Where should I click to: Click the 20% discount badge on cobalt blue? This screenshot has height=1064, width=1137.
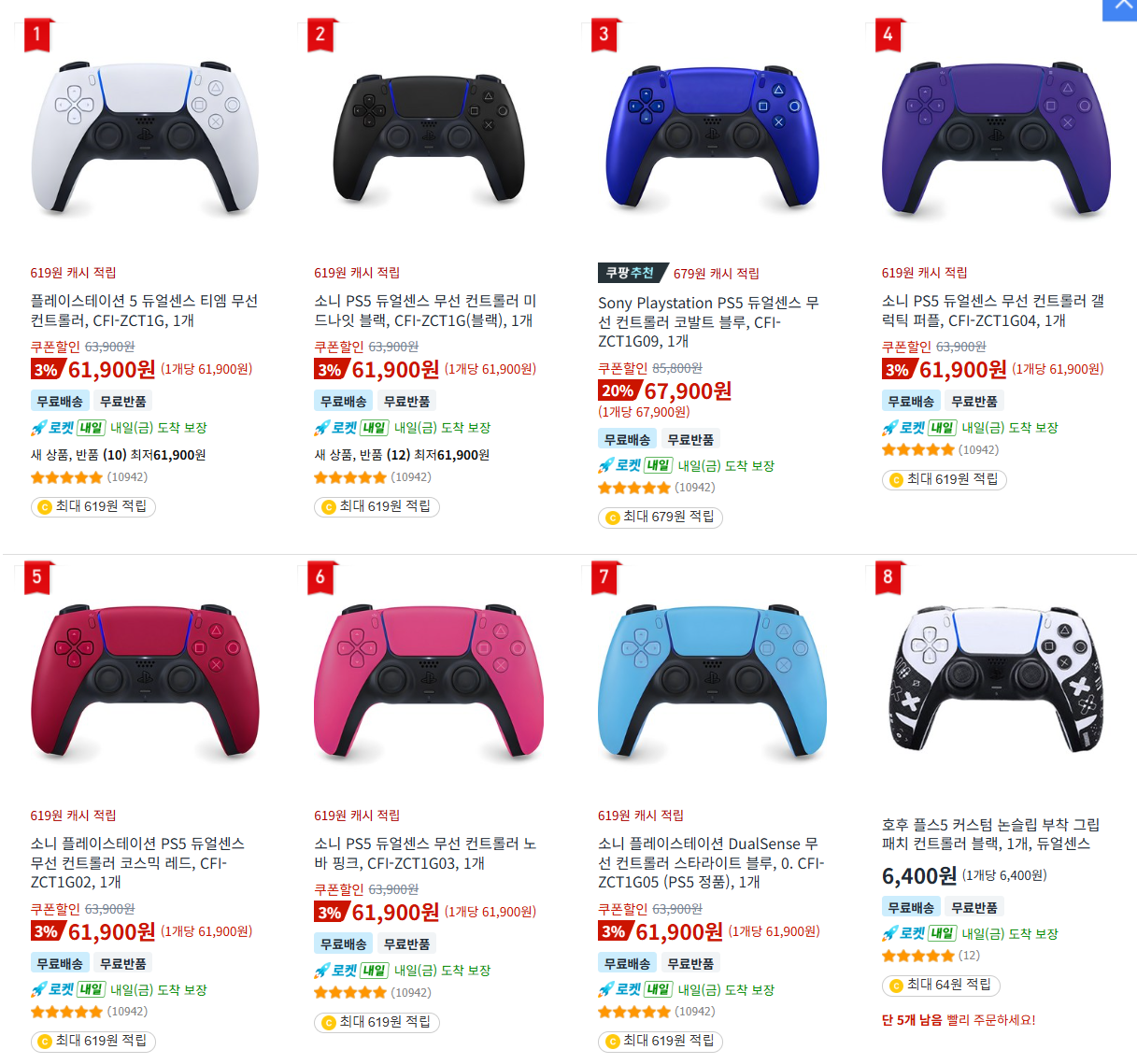[x=618, y=390]
